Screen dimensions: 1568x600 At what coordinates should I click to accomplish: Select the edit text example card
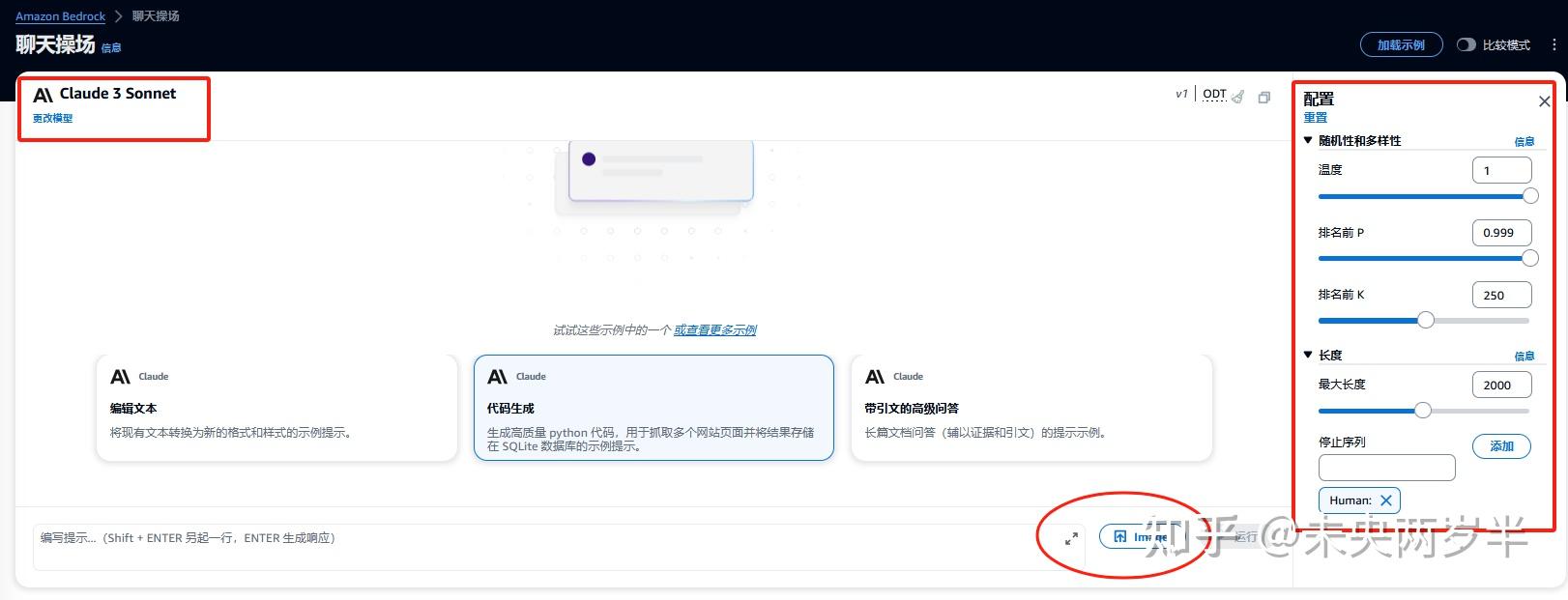276,408
